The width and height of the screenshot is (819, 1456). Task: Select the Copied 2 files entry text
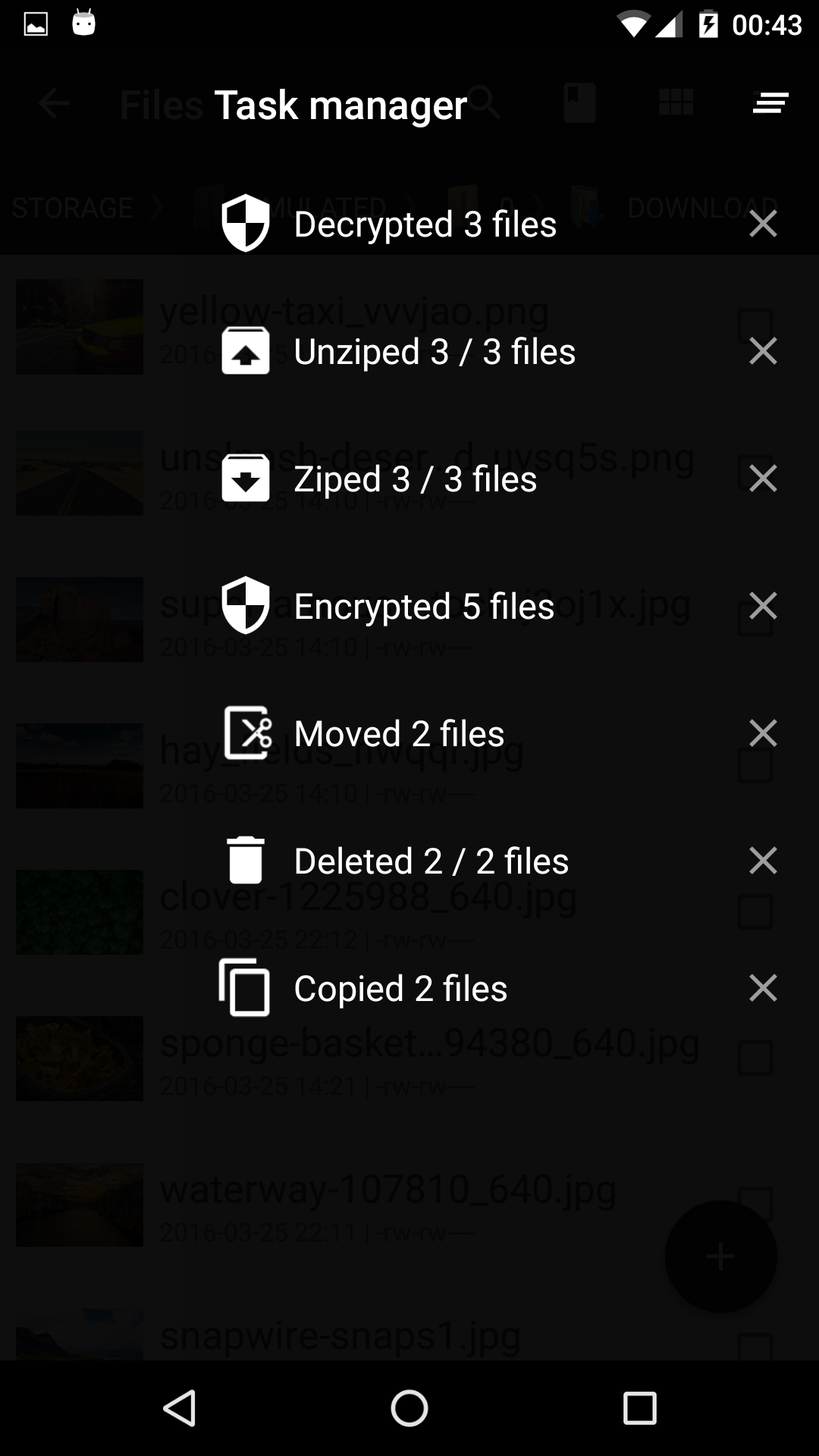[400, 989]
